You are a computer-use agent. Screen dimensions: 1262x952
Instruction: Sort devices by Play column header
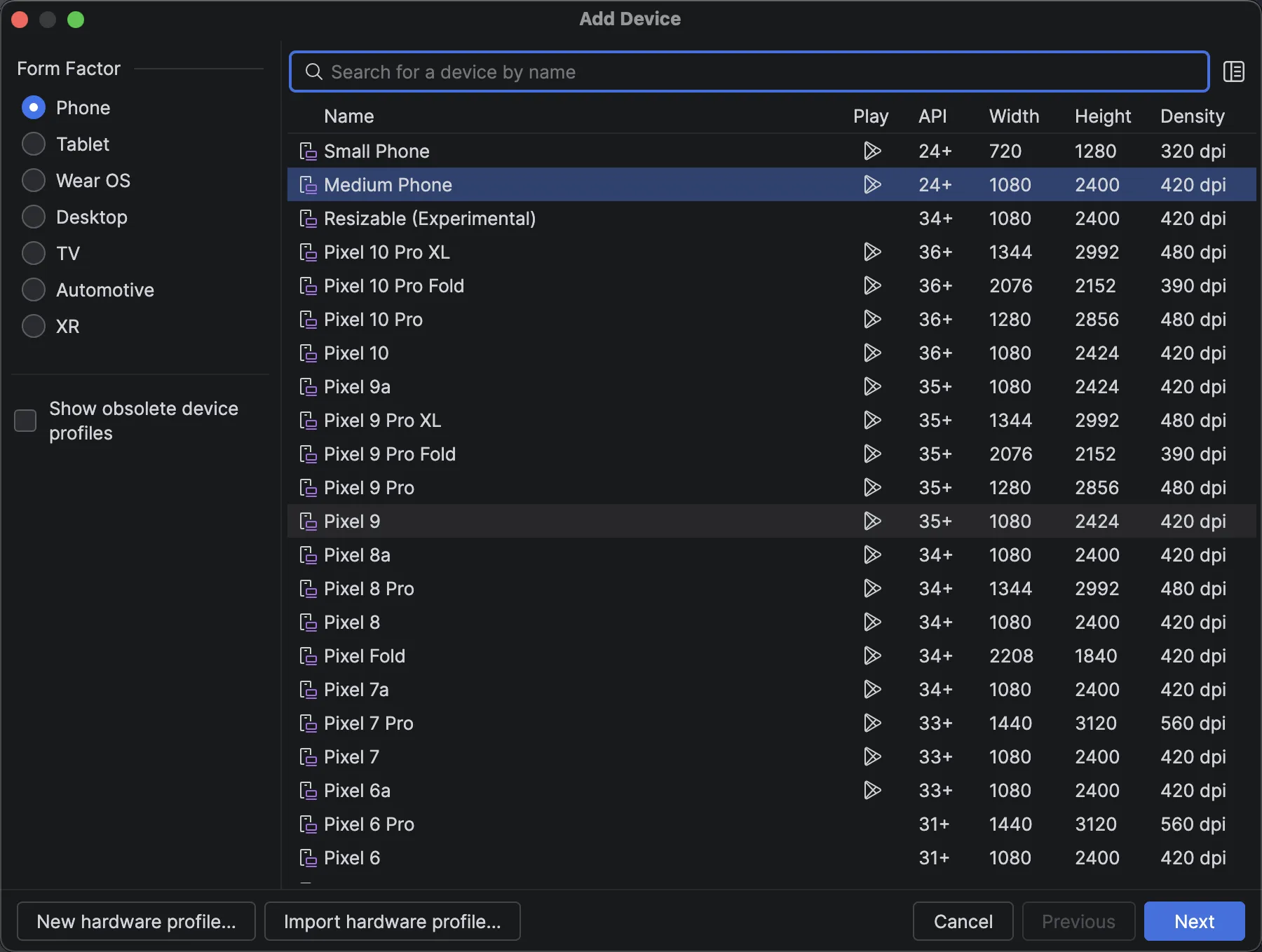(x=871, y=116)
